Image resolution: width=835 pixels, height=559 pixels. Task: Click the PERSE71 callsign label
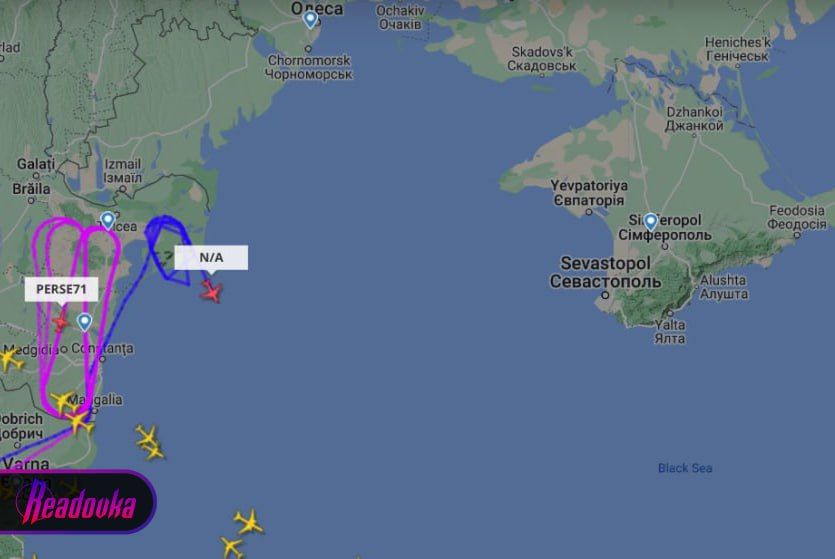click(x=61, y=289)
